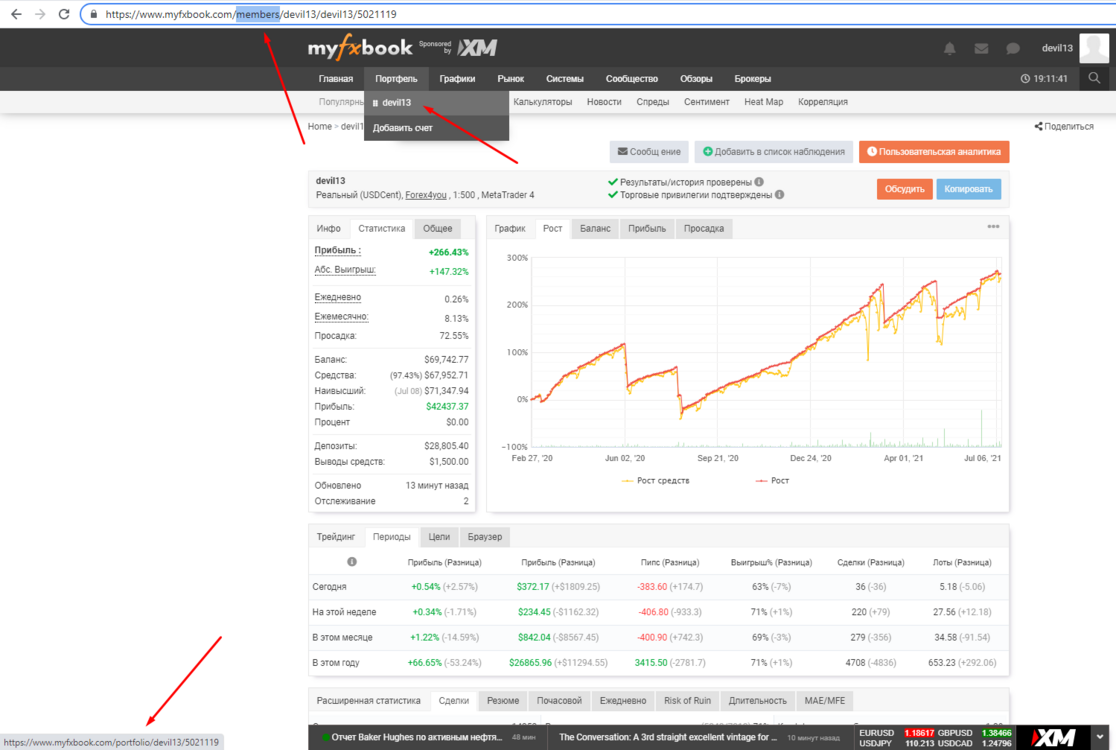This screenshot has height=750, width=1116.
Task: Click the padlock site security icon
Action: point(93,14)
